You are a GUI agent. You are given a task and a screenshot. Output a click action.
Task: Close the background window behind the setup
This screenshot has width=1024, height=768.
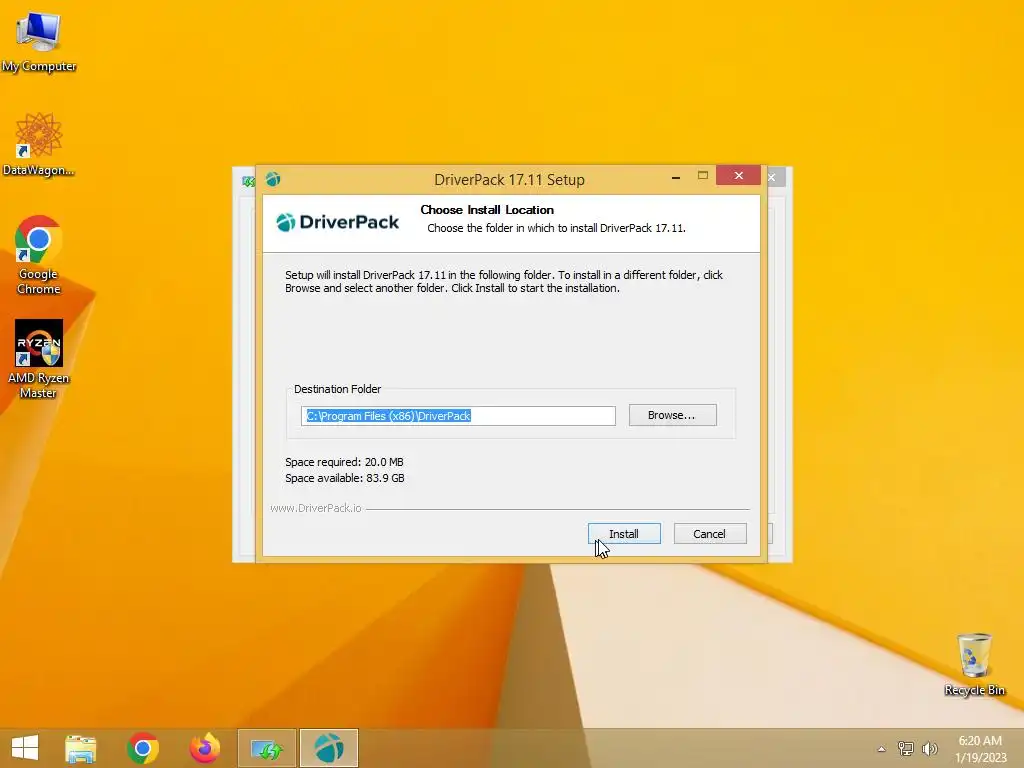coord(773,178)
